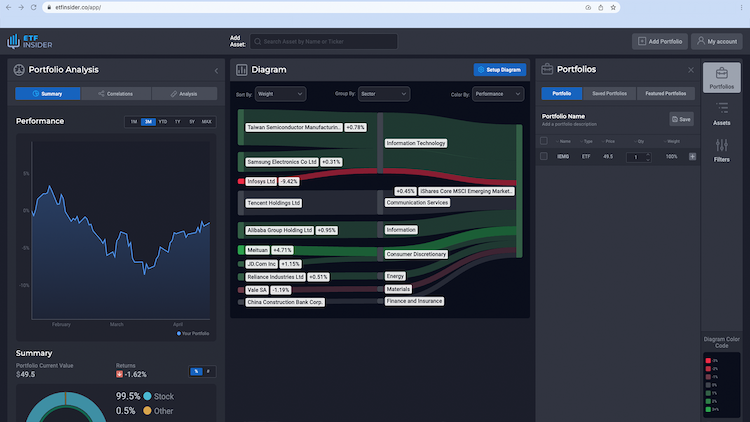Open the Sort By Weight dropdown

tap(280, 94)
